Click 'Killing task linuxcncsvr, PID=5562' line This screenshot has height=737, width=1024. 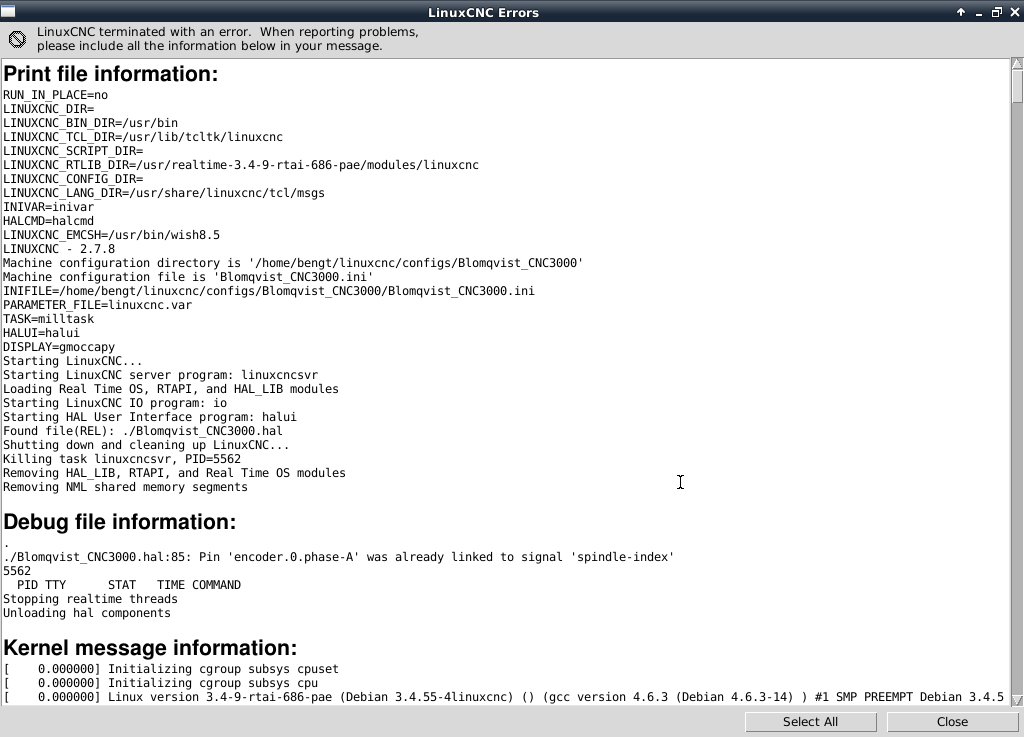click(x=122, y=460)
